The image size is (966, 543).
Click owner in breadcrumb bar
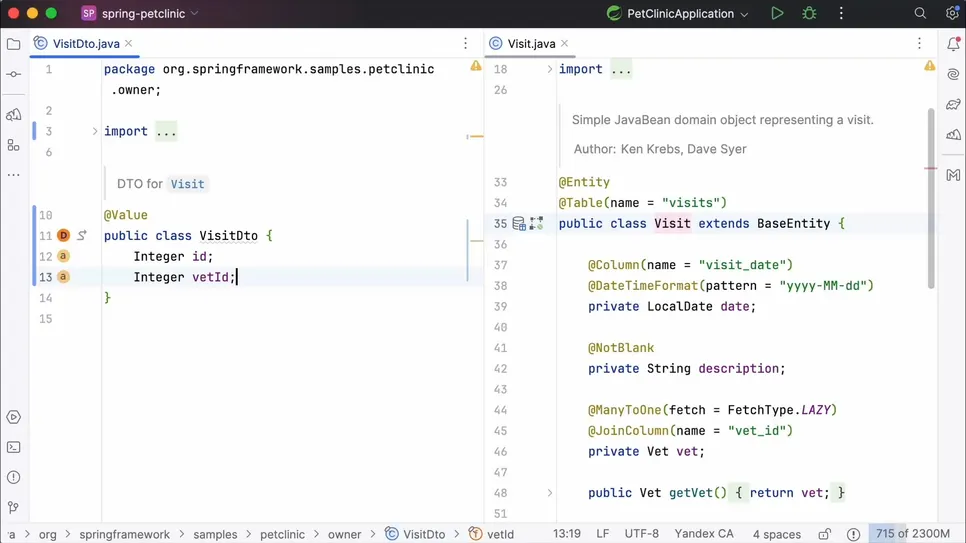click(344, 534)
